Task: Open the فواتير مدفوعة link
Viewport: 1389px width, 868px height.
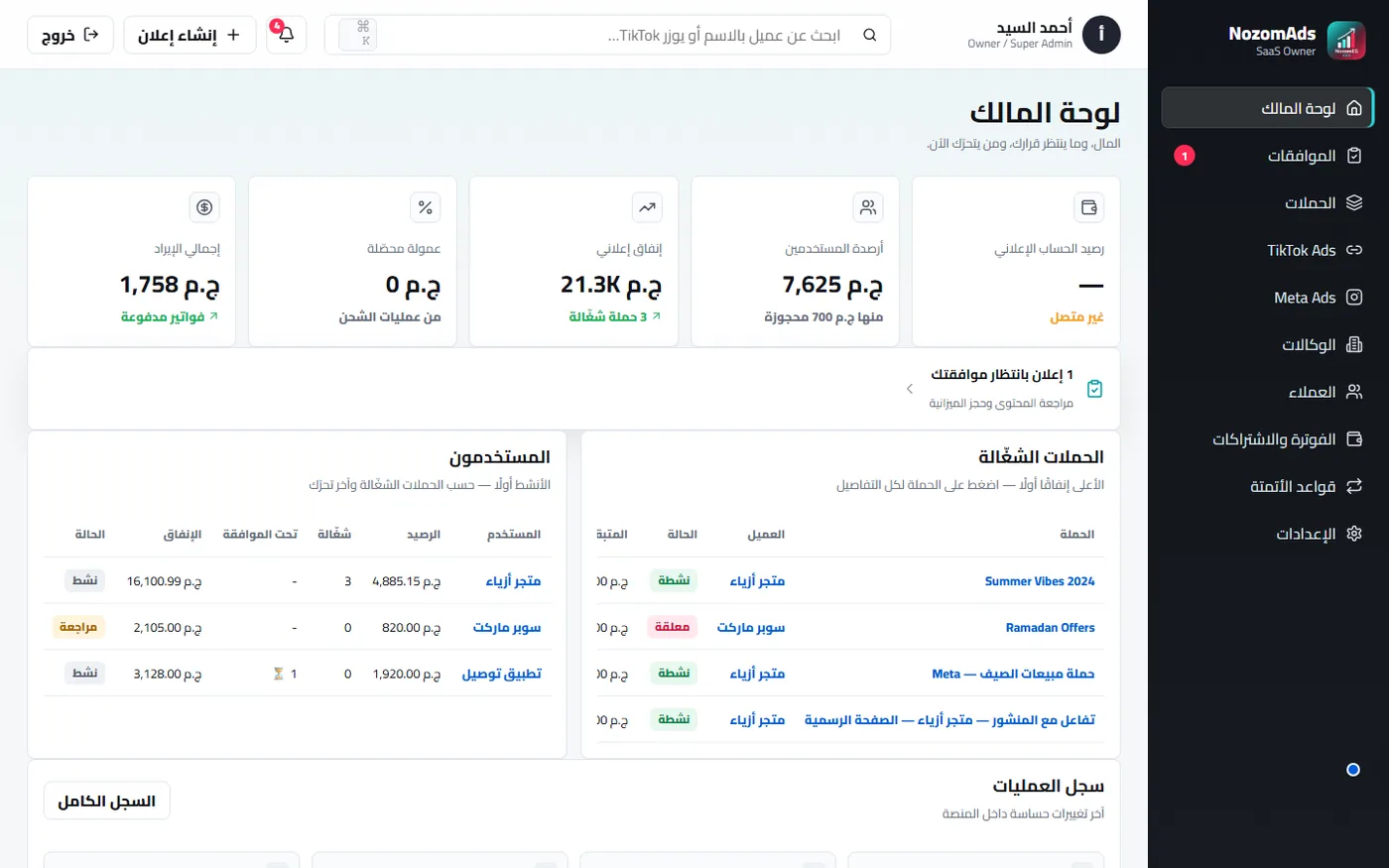Action: point(170,316)
